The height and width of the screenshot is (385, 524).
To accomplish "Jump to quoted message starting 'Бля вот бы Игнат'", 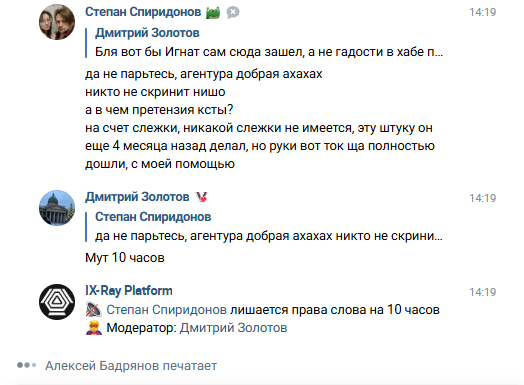I will [269, 52].
